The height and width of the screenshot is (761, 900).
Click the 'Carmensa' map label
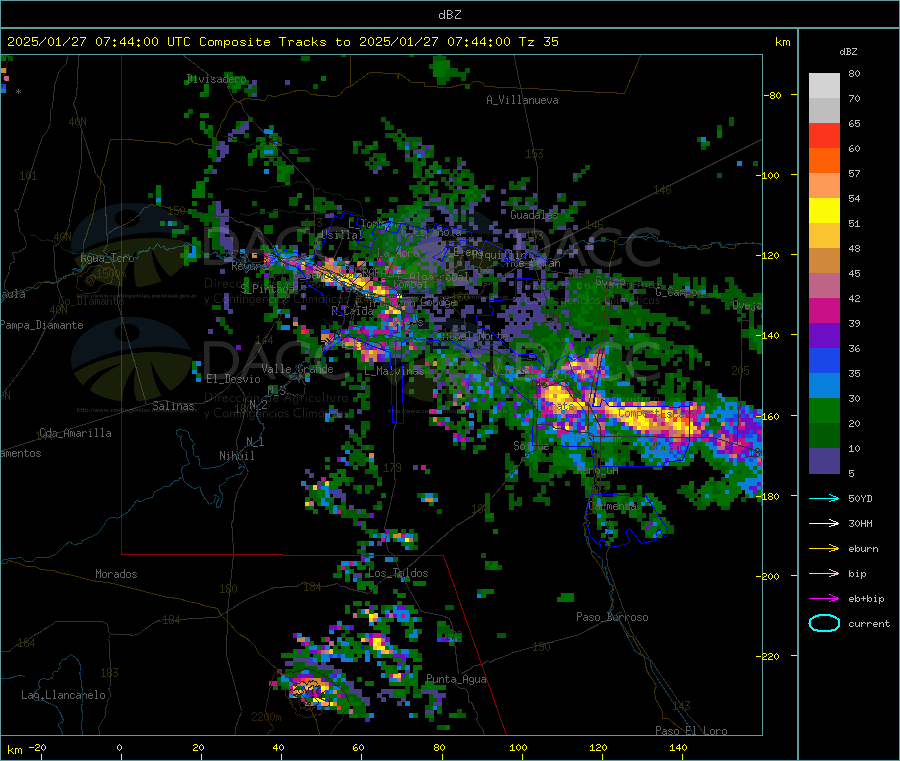click(x=612, y=506)
